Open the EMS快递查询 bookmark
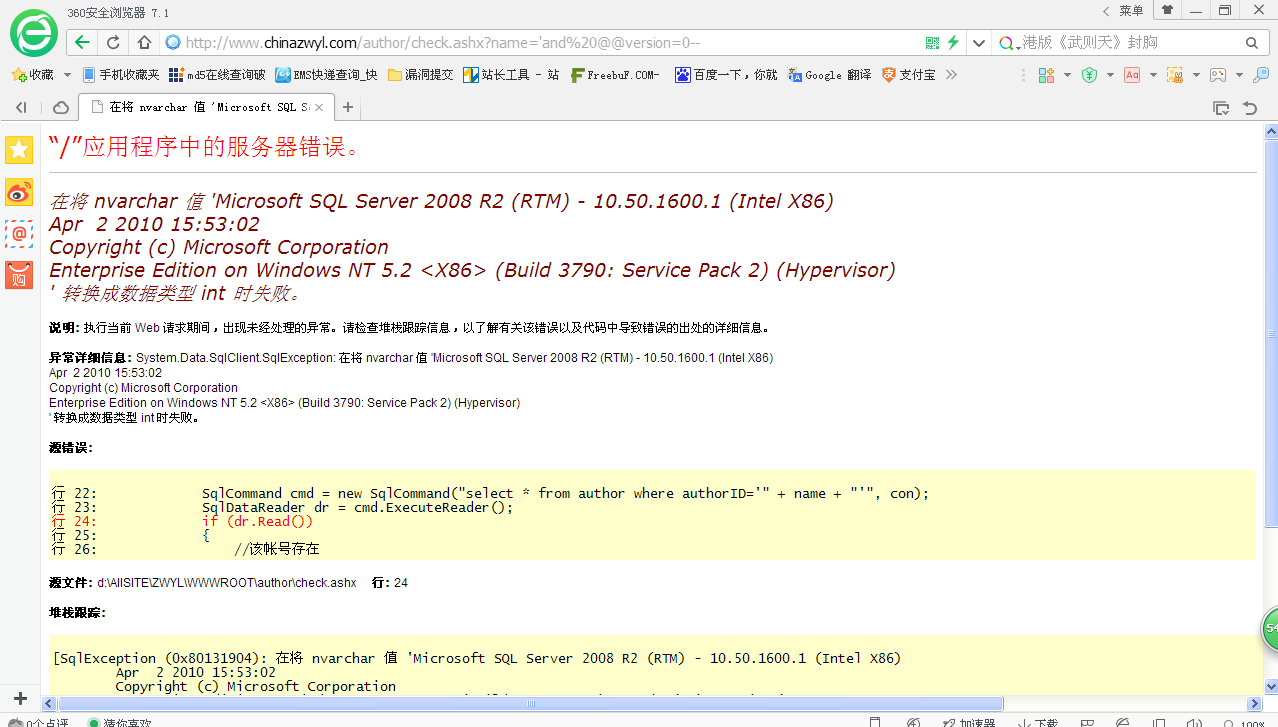 (x=327, y=75)
